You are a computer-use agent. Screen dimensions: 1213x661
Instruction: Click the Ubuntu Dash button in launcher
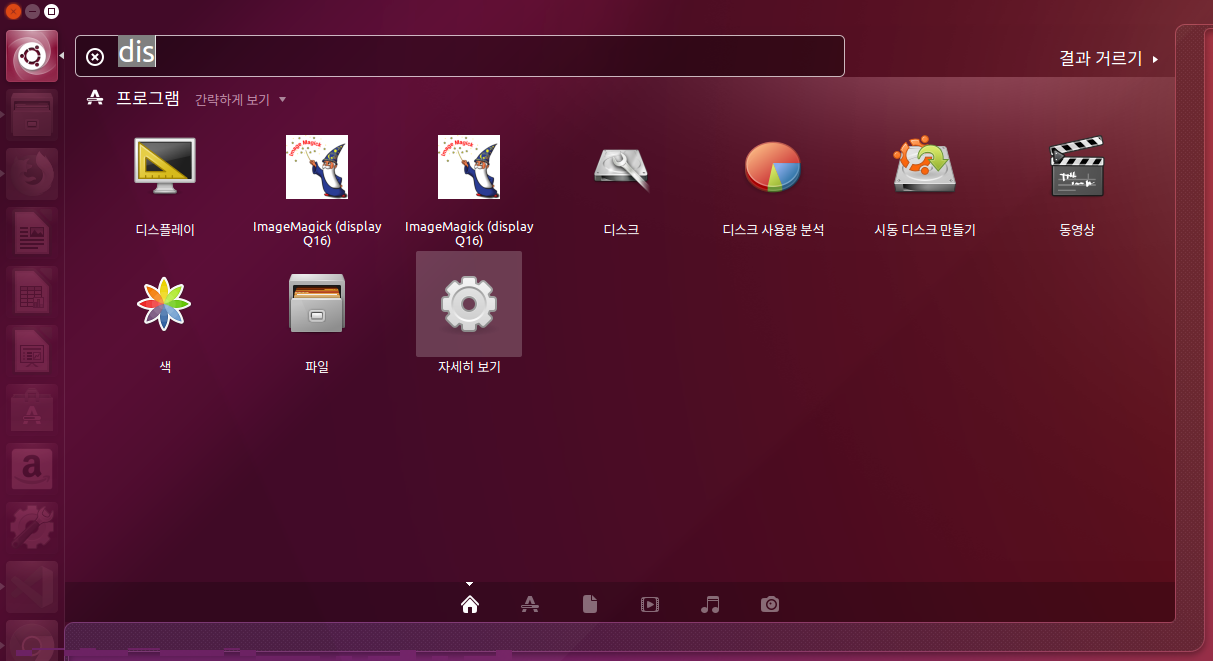(x=32, y=57)
